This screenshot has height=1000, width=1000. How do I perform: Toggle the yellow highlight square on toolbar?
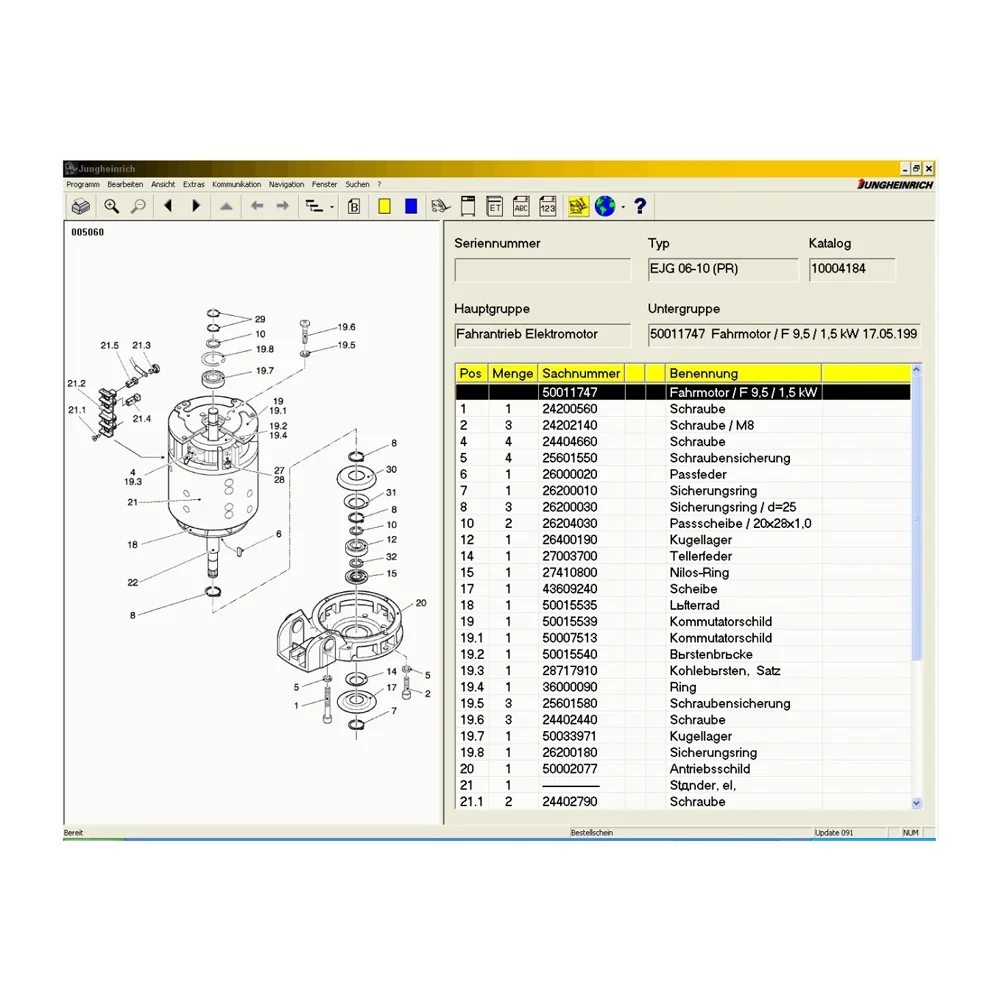385,206
